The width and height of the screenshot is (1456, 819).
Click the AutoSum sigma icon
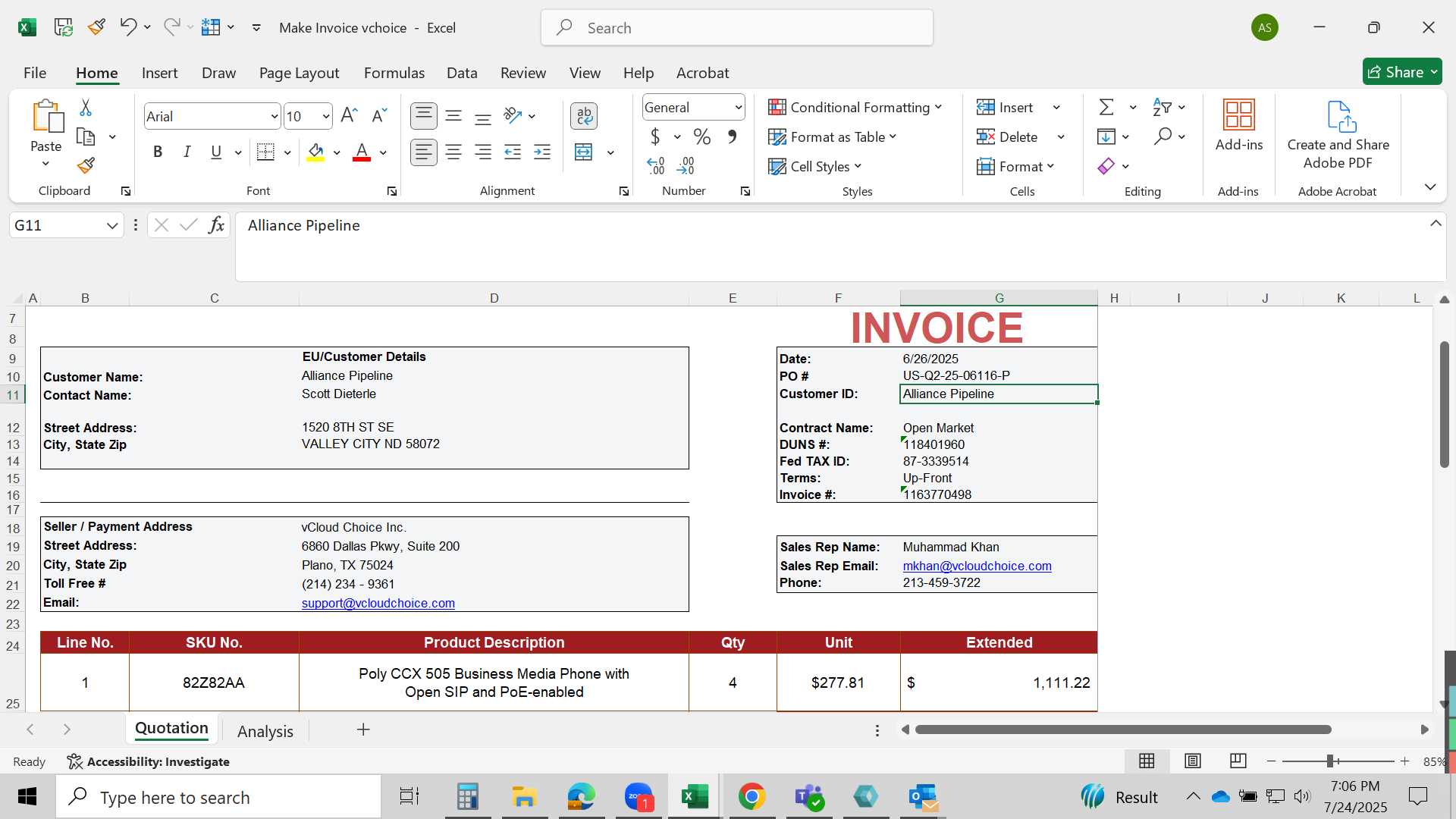coord(1106,108)
